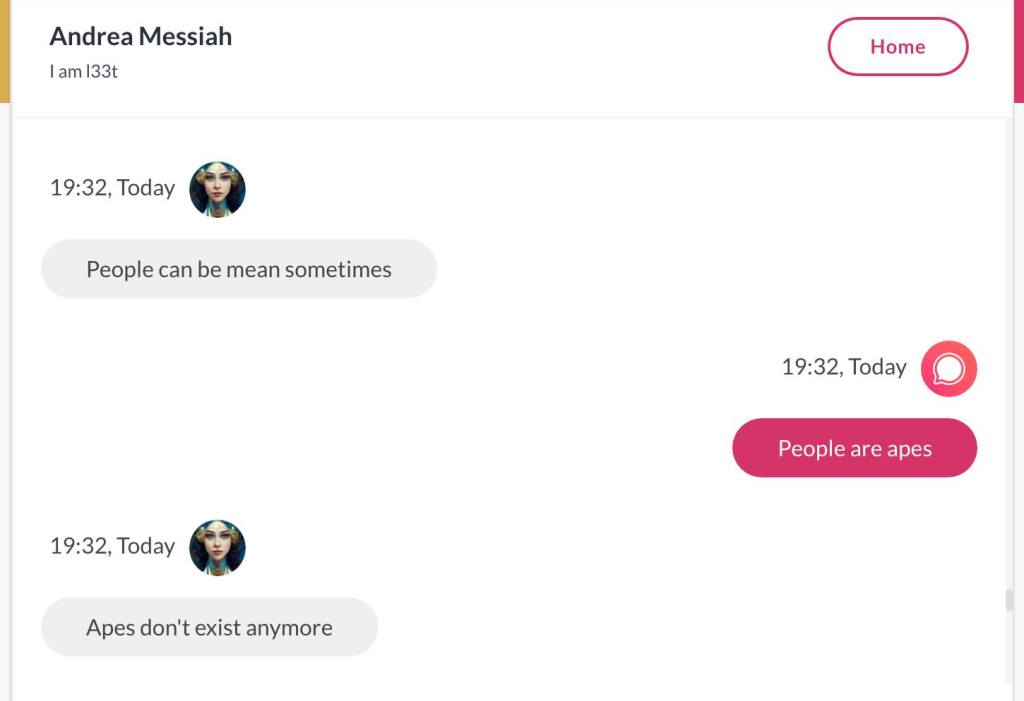
Task: Click empty space right of 'People can be mean sometimes'
Action: (x=700, y=269)
